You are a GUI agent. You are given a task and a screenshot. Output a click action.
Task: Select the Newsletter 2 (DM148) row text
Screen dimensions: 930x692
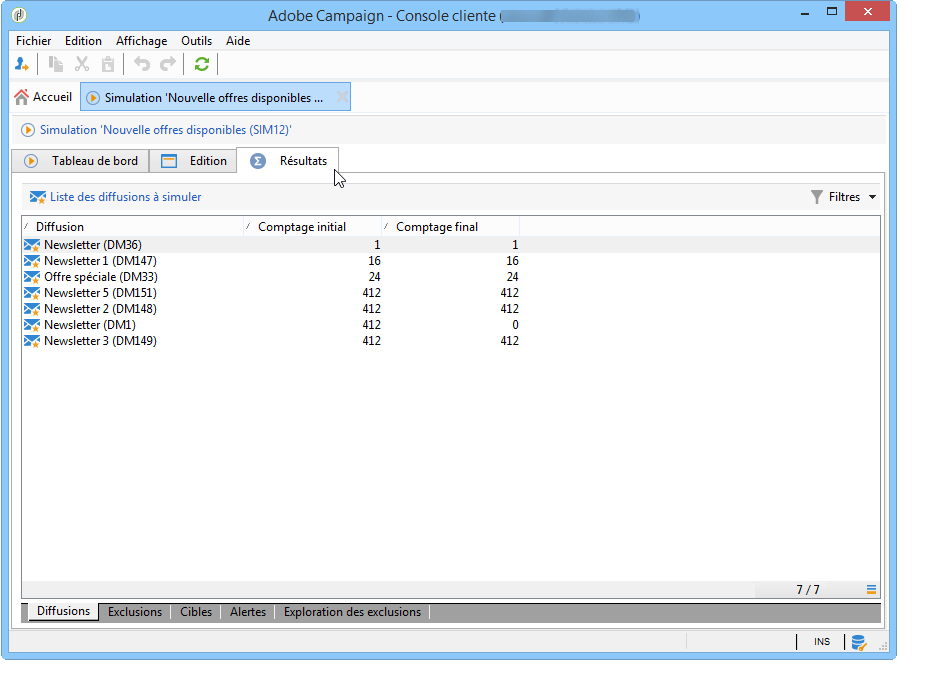[100, 309]
